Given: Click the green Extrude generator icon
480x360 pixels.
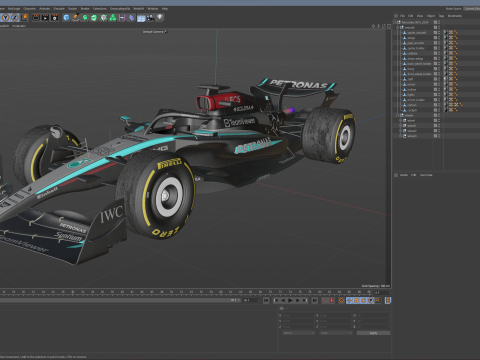Looking at the screenshot, I should coord(94,17).
